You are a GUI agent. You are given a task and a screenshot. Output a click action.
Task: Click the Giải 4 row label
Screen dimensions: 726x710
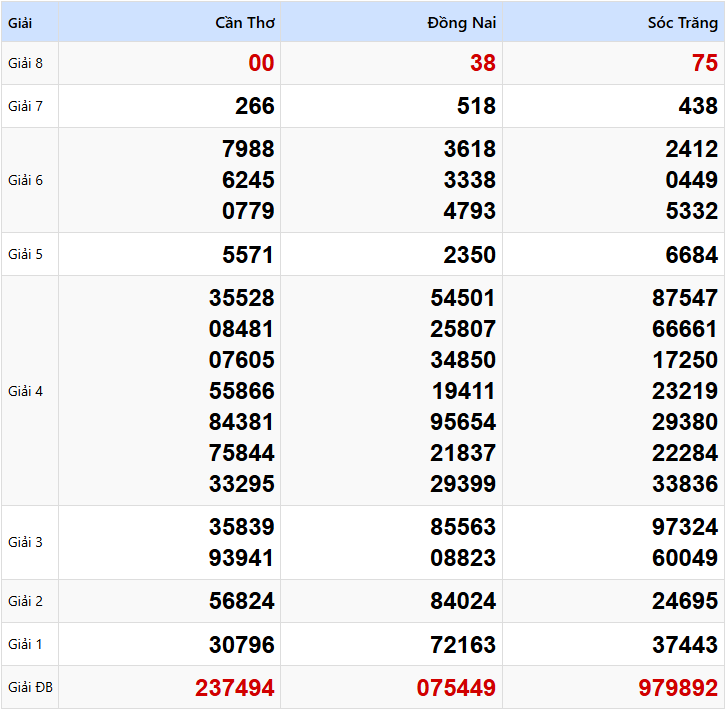pyautogui.click(x=25, y=391)
